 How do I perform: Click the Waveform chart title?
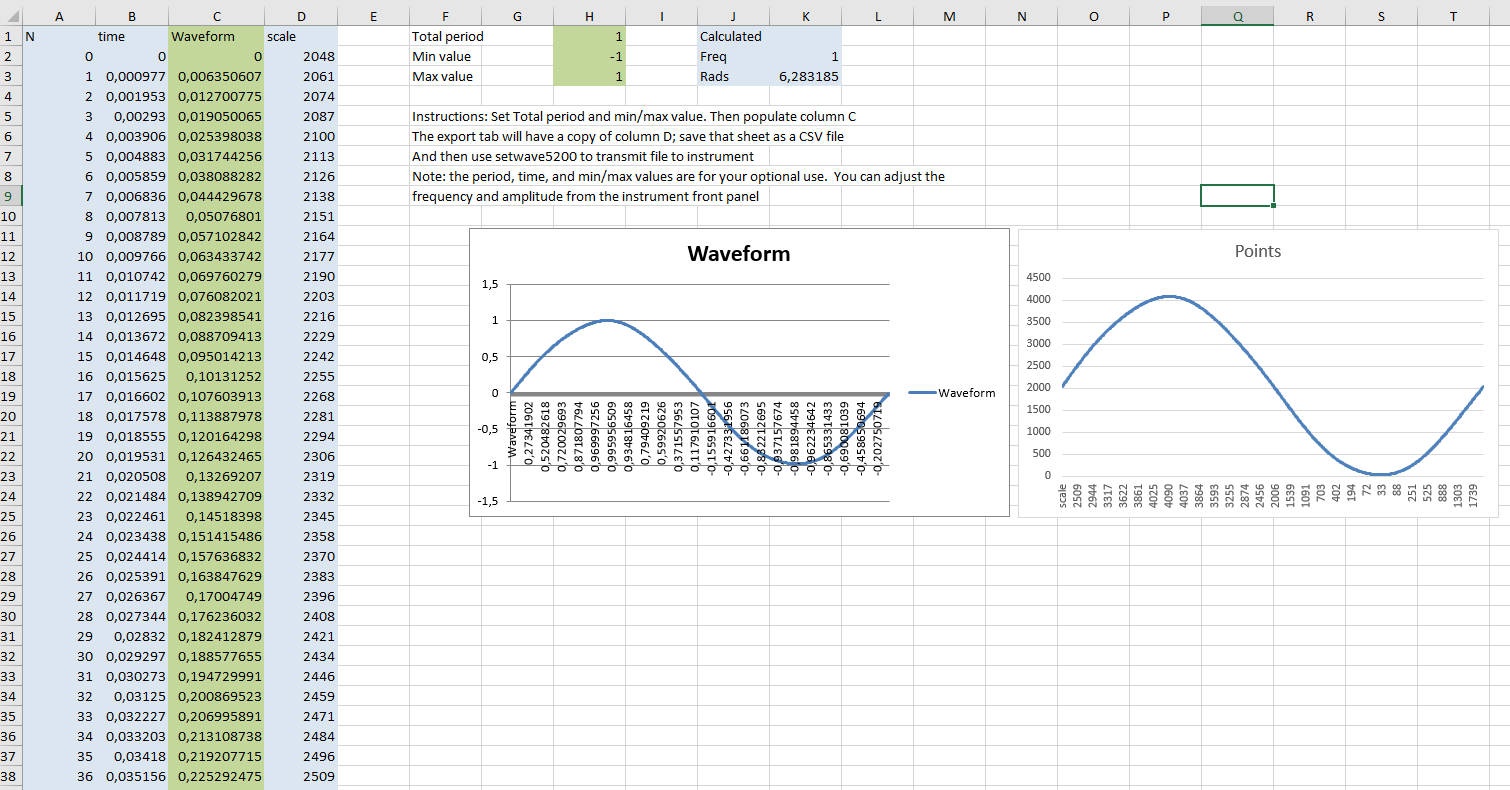coord(738,254)
